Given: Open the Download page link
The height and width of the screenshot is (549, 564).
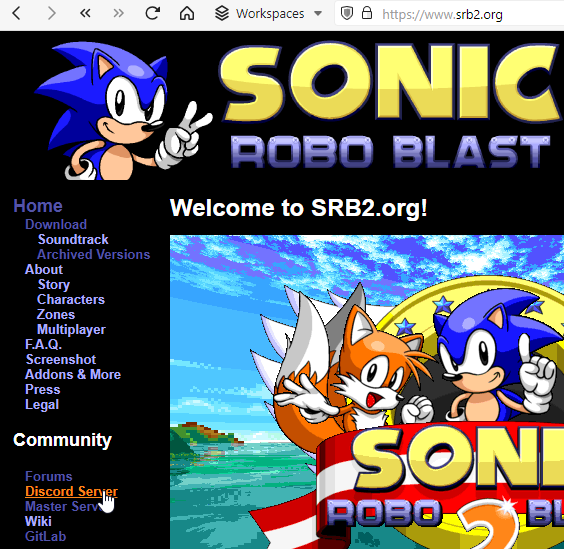Looking at the screenshot, I should pyautogui.click(x=56, y=224).
